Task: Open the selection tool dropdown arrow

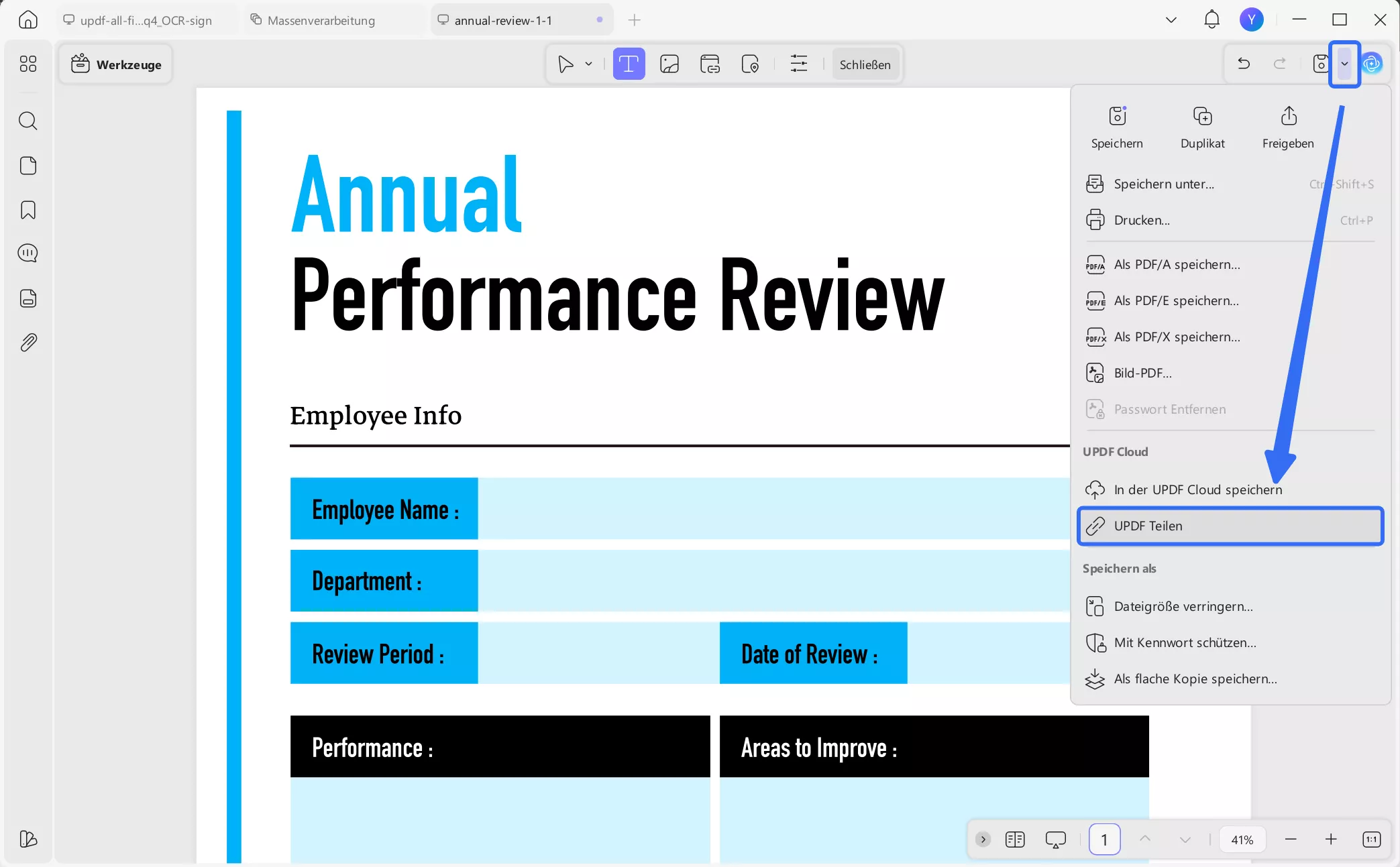Action: tap(588, 64)
